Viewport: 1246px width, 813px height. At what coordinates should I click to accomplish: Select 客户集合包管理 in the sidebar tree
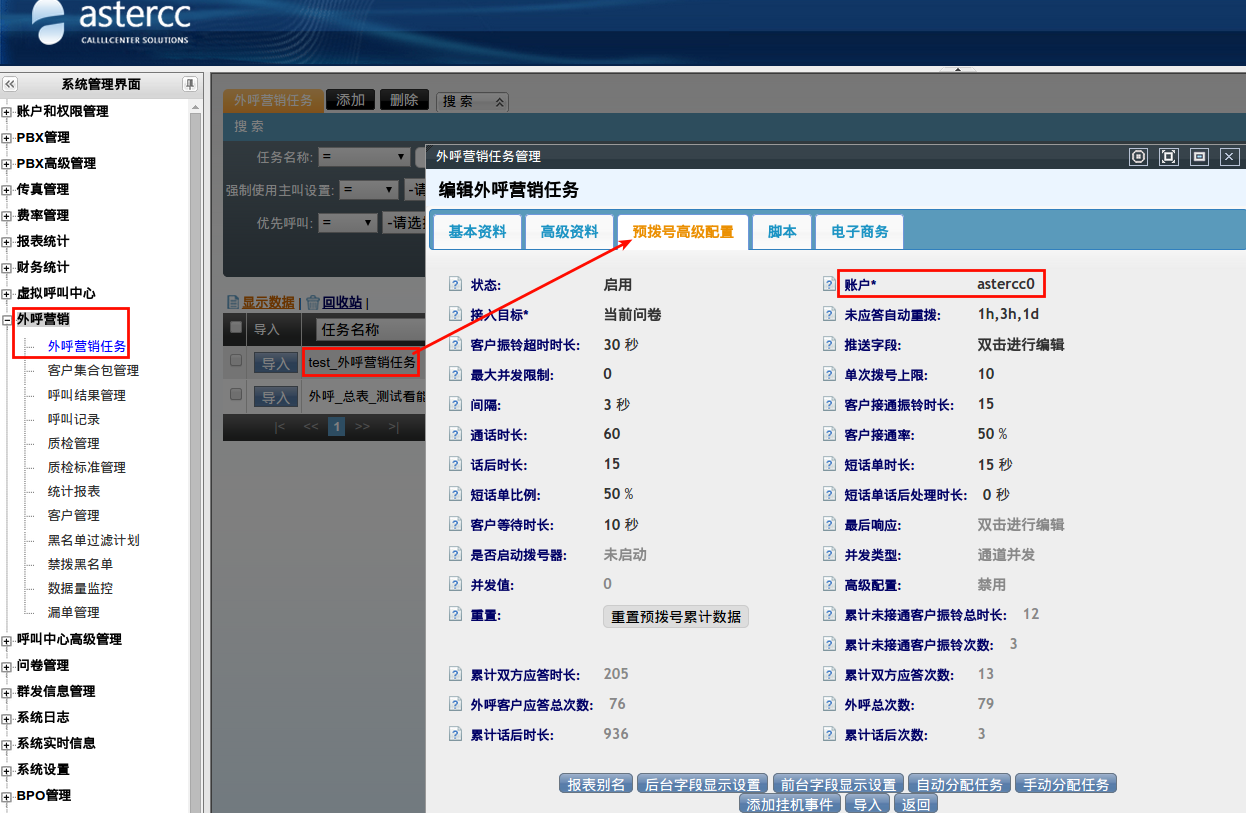[x=93, y=371]
